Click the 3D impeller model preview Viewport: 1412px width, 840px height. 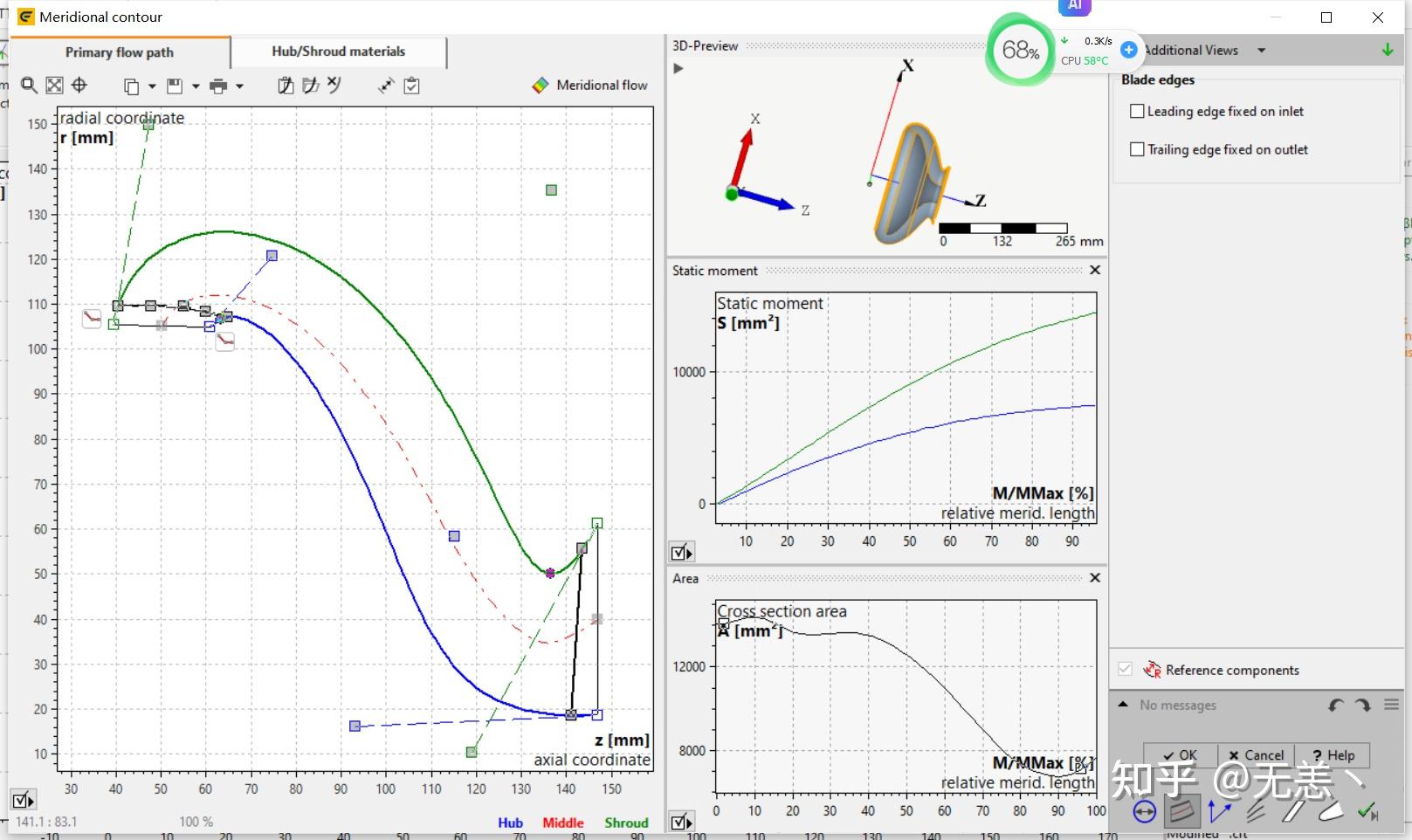click(912, 183)
